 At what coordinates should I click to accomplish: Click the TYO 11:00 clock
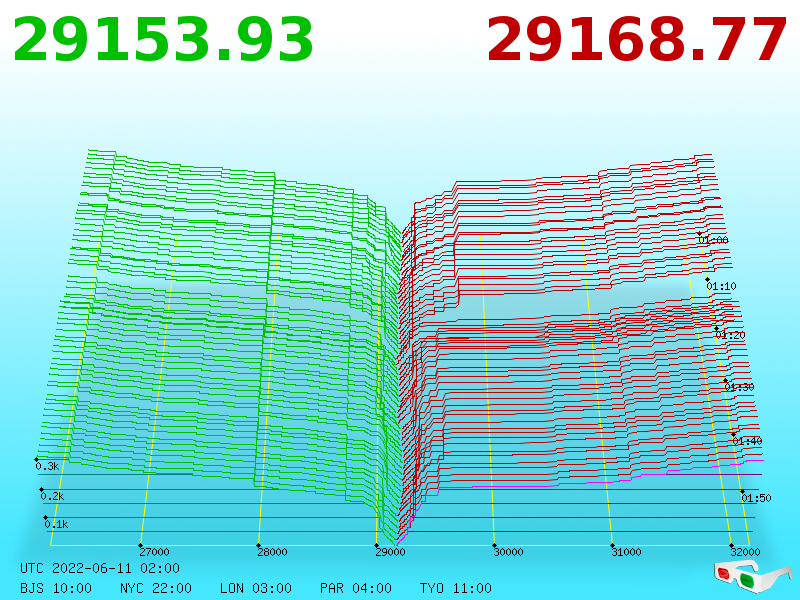point(456,588)
